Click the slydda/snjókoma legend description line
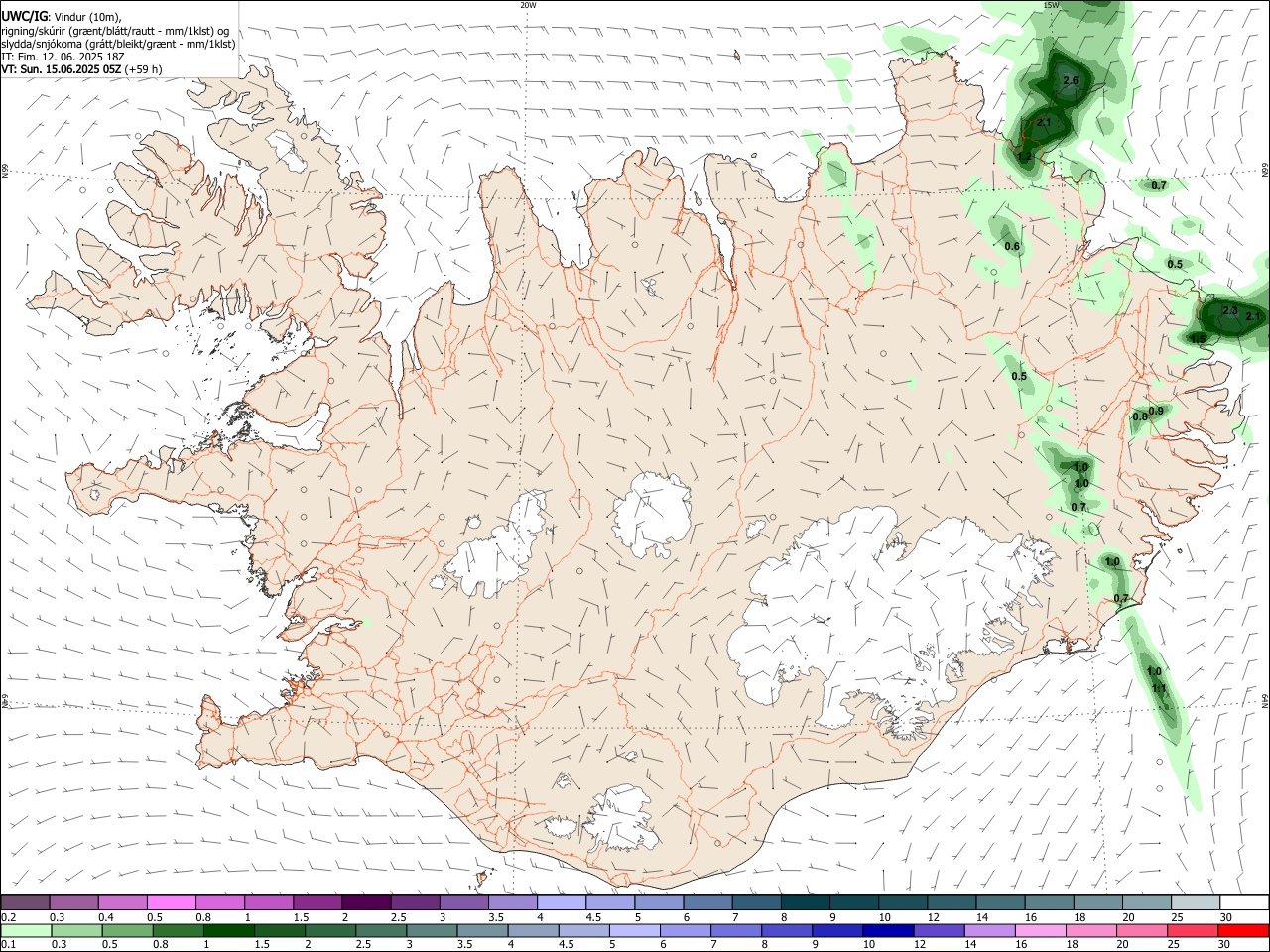Screen dimensions: 1270x952 [118, 44]
